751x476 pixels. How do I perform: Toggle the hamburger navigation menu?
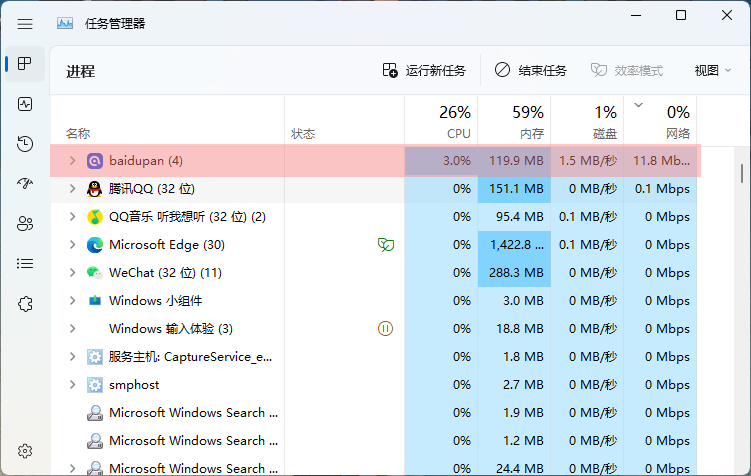click(25, 23)
